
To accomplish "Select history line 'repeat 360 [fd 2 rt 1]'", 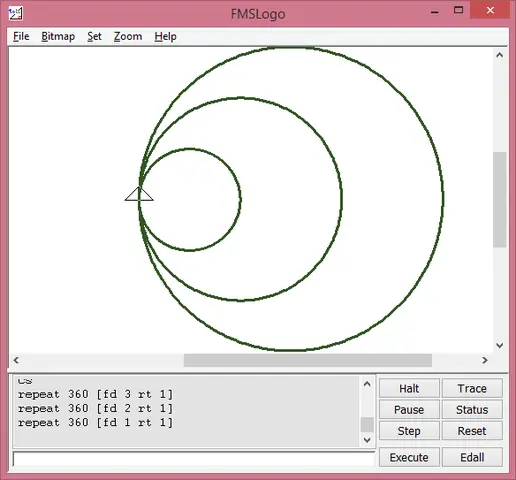I will [x=96, y=408].
